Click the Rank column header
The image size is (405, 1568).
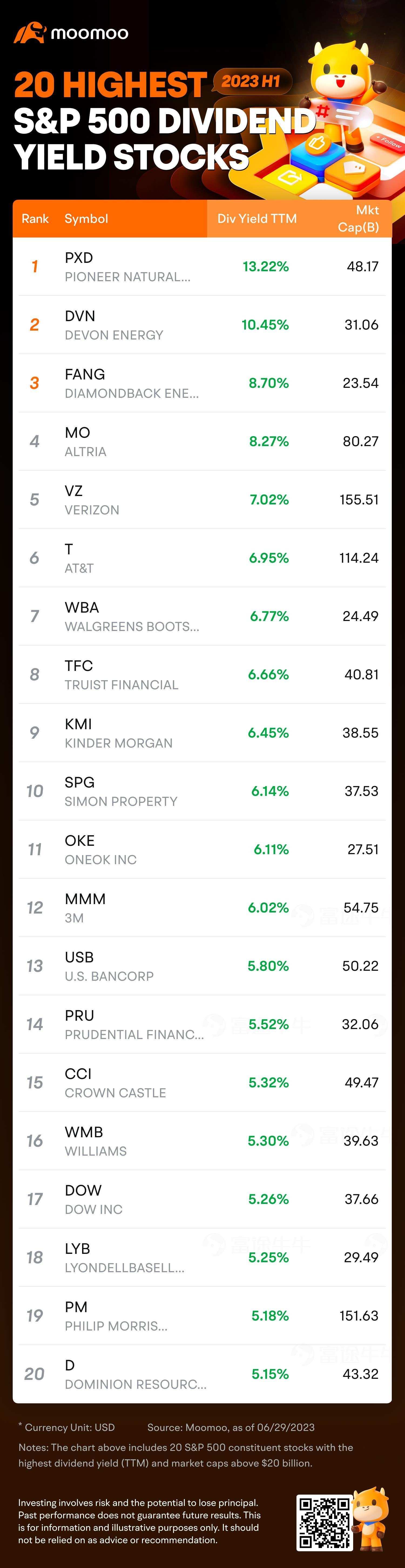point(35,219)
